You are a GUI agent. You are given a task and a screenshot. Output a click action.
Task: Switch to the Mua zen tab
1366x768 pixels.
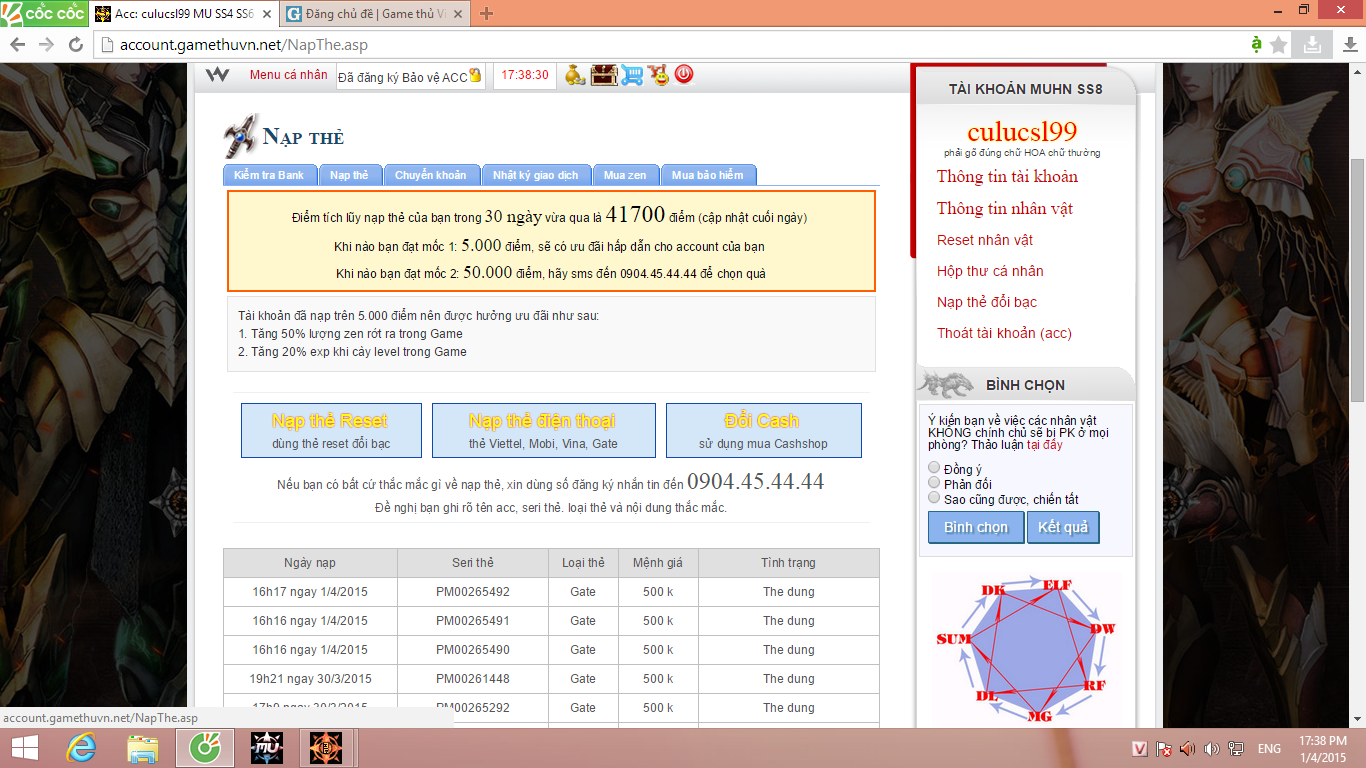pyautogui.click(x=625, y=175)
